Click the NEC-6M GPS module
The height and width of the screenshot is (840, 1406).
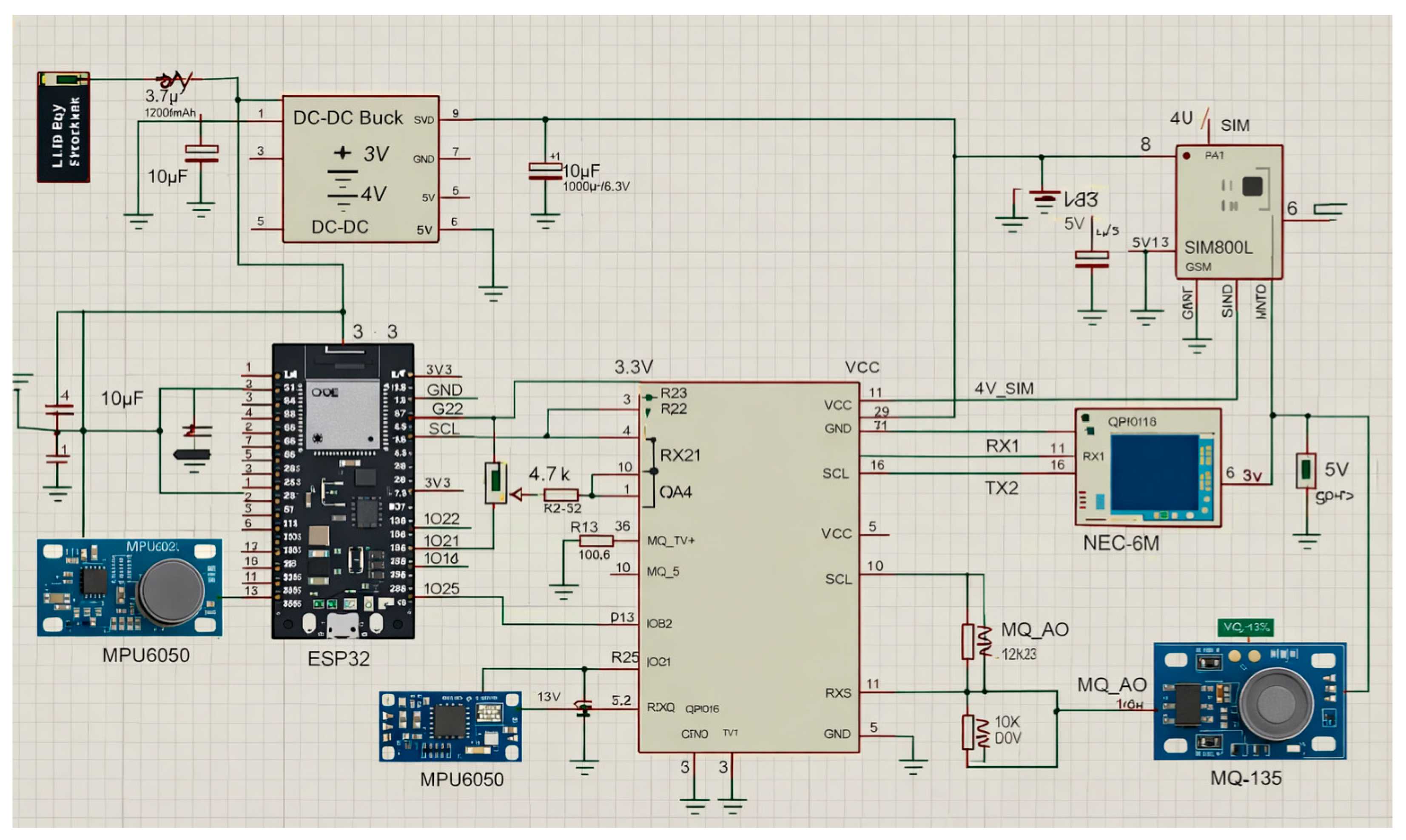[1147, 468]
